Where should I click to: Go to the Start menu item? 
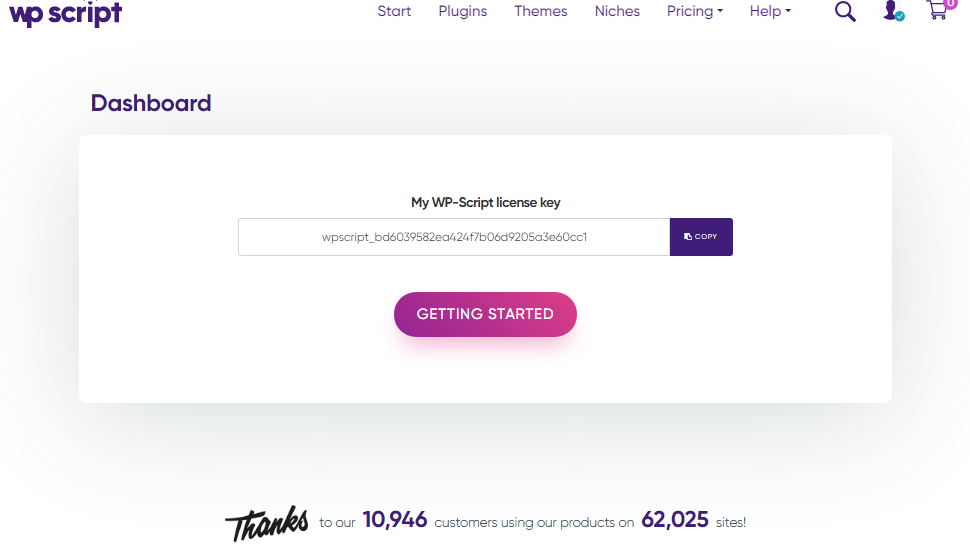(x=394, y=11)
